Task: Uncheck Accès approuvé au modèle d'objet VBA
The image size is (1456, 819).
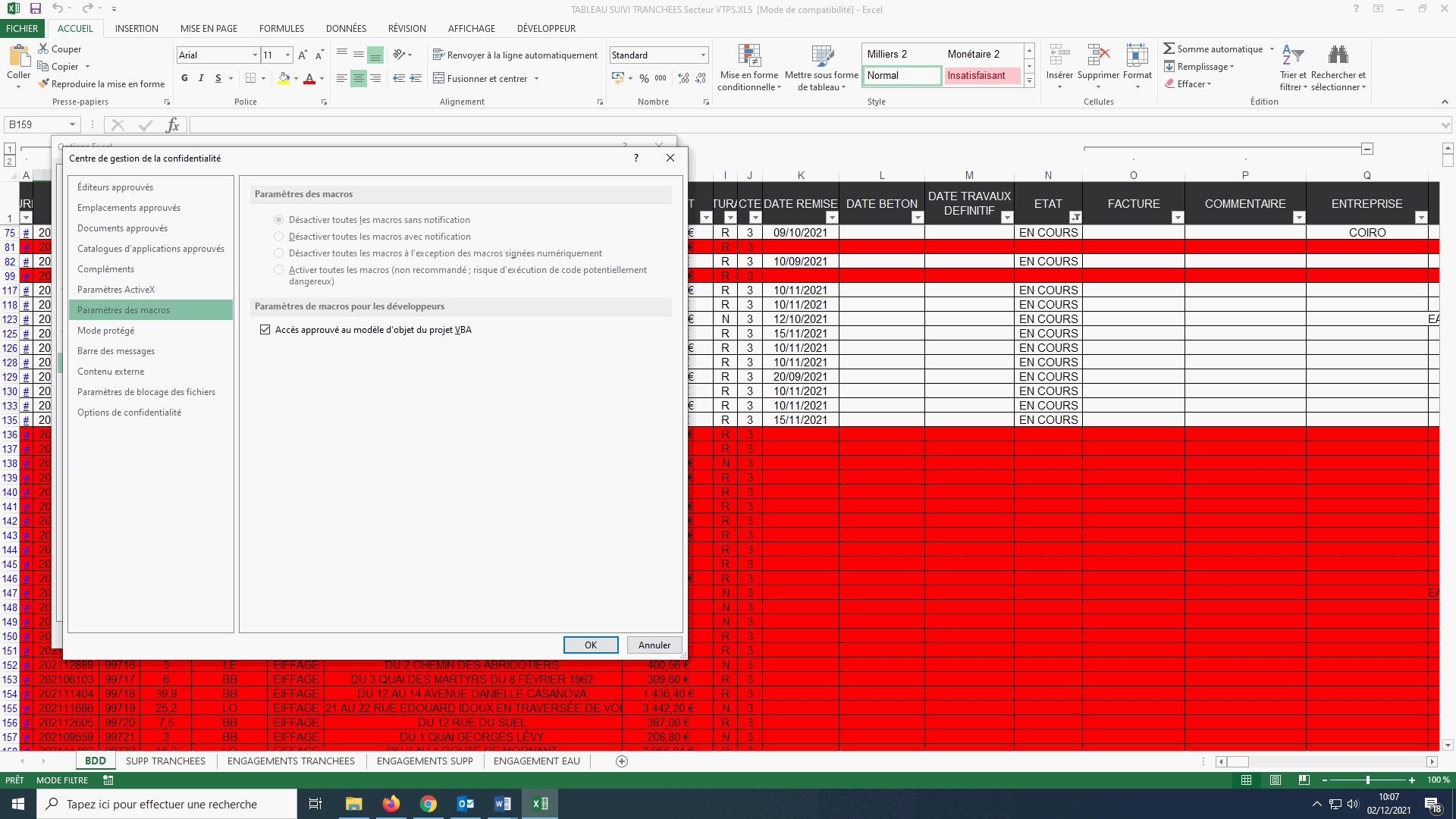Action: (265, 330)
